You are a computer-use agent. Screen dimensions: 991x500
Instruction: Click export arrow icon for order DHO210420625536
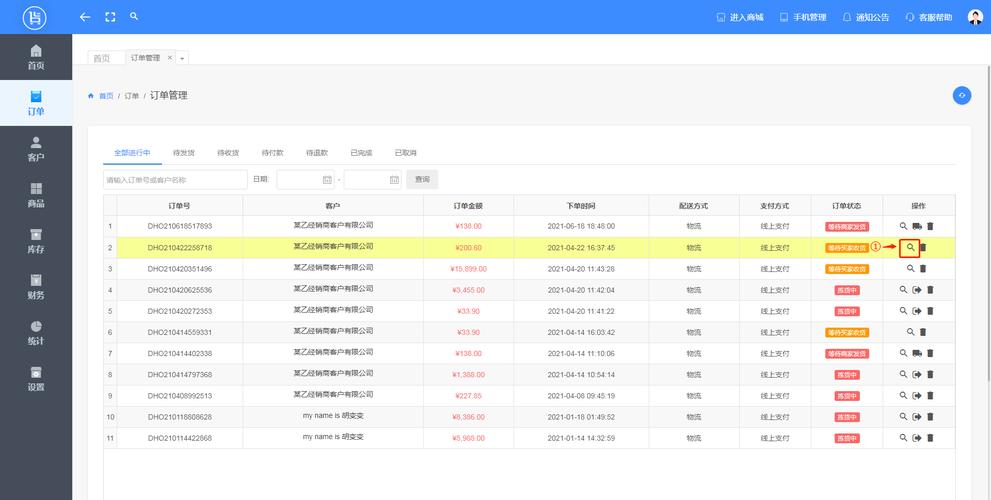tap(917, 289)
